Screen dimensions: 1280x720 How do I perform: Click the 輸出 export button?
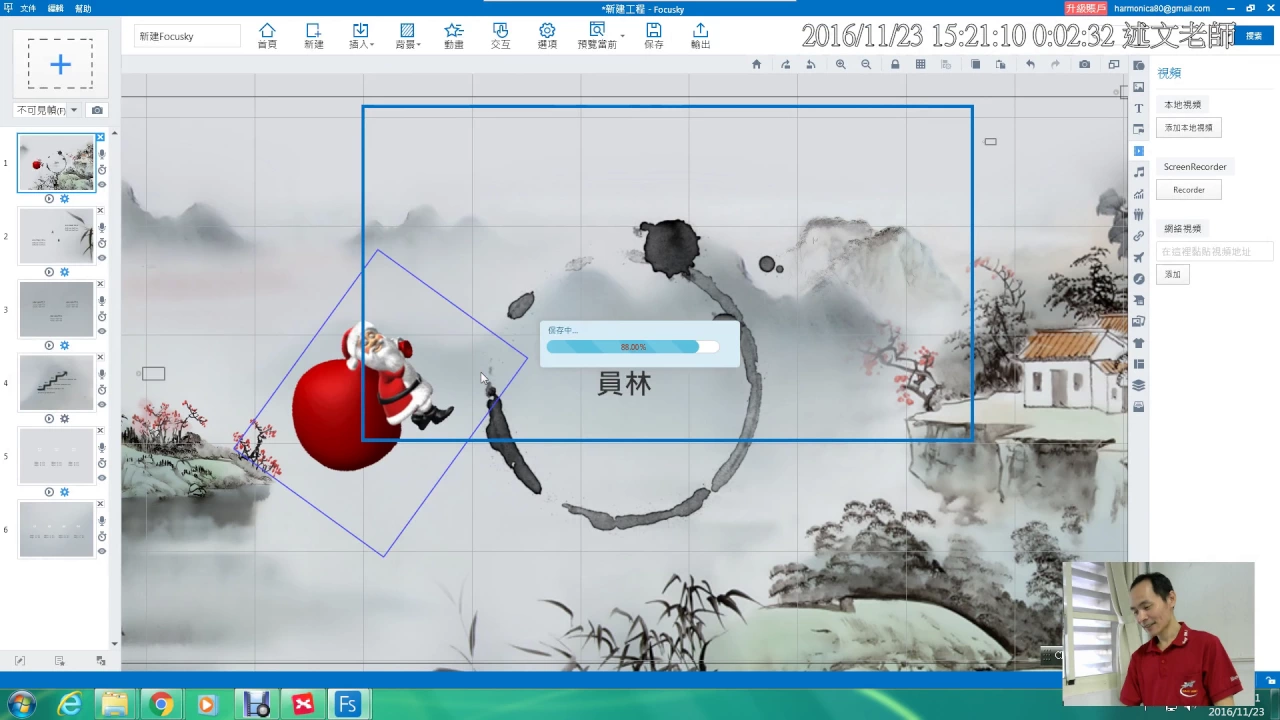(700, 36)
